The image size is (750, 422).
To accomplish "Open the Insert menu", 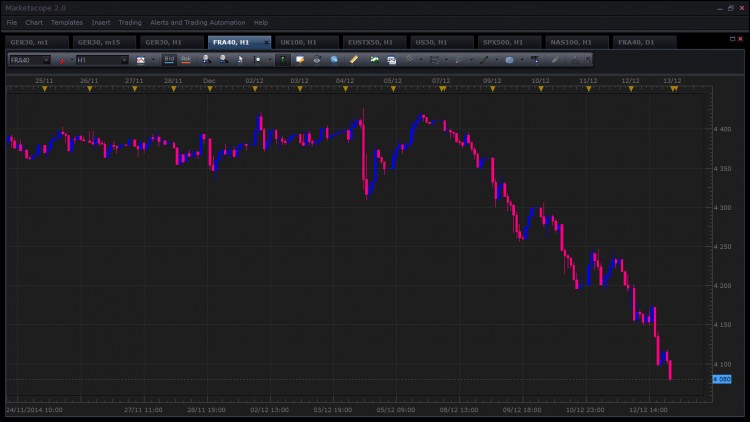I will pyautogui.click(x=101, y=22).
